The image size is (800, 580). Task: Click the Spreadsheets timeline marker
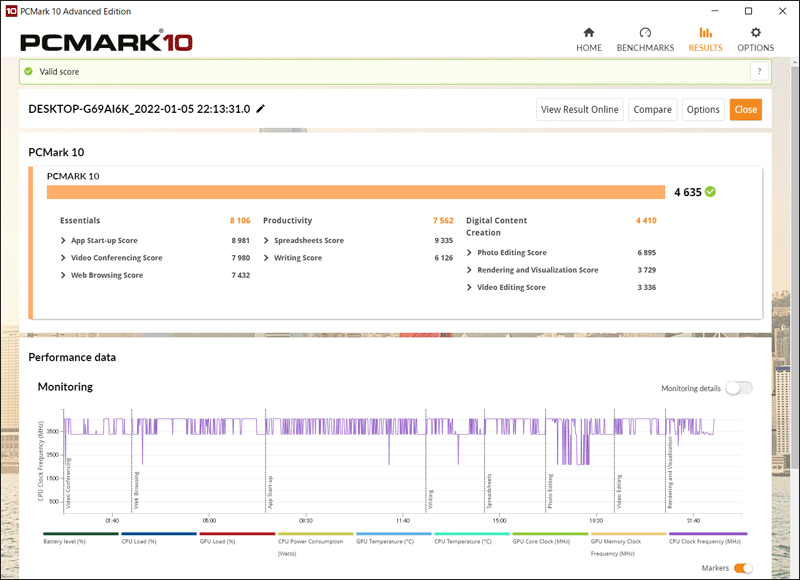pyautogui.click(x=489, y=491)
